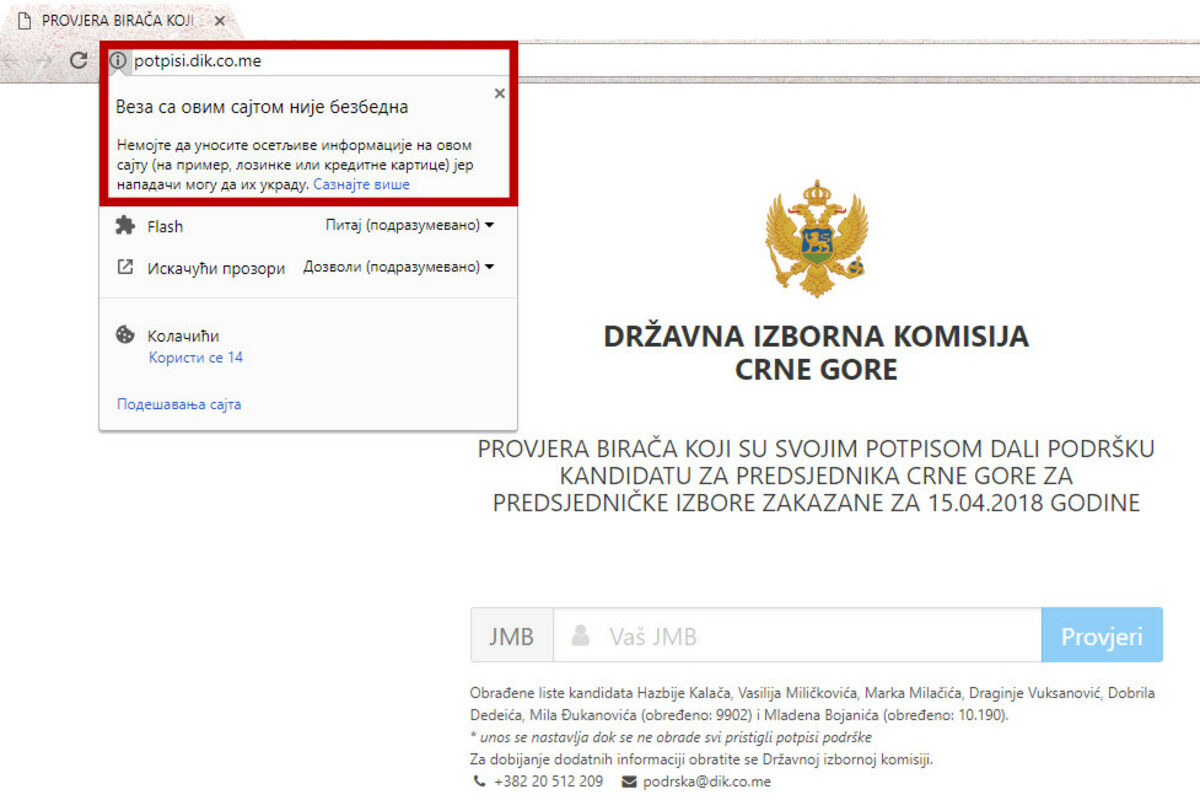The image size is (1200, 800).
Task: Click the site info icon in address bar
Action: point(118,60)
